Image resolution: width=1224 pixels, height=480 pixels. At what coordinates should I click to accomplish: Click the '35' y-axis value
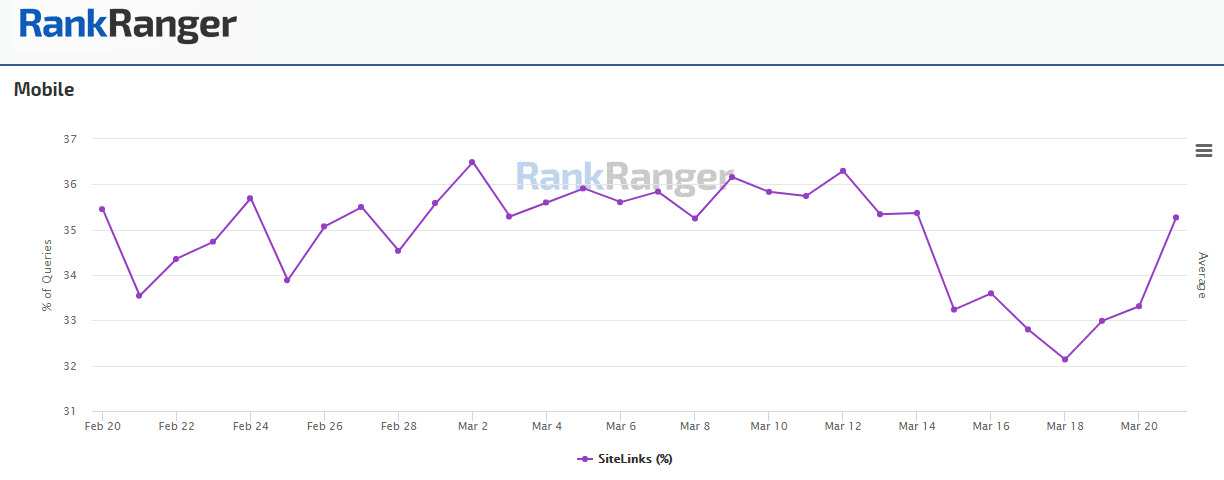pyautogui.click(x=69, y=230)
